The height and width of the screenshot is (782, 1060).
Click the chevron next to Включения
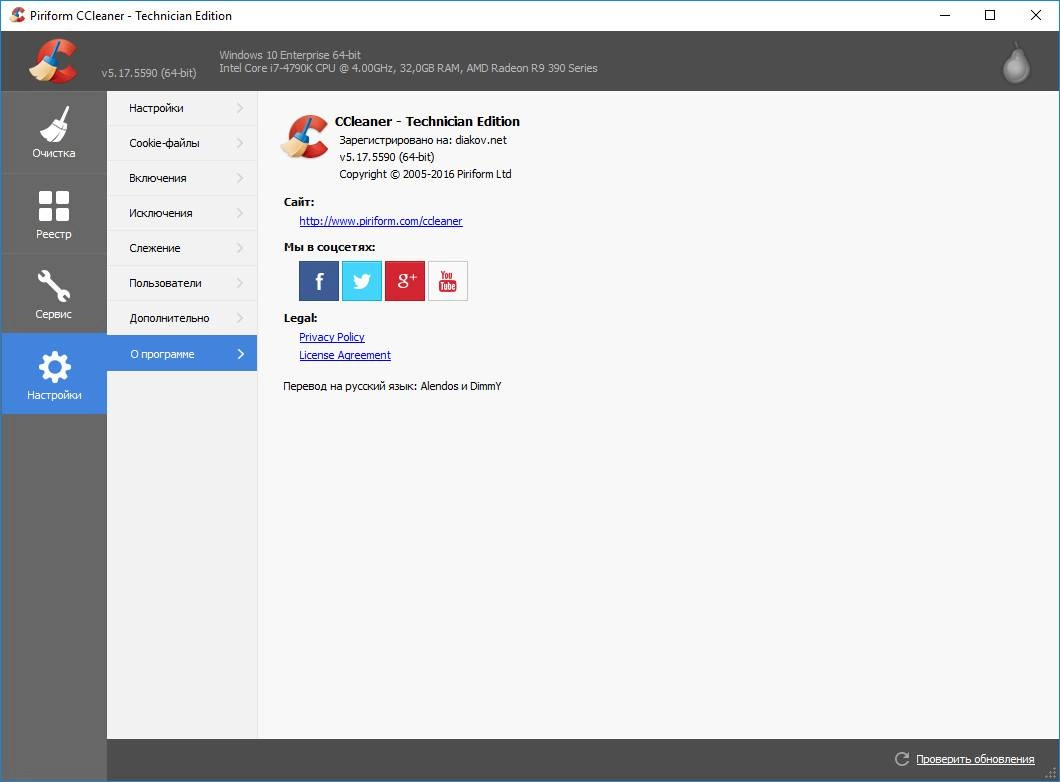coord(240,178)
